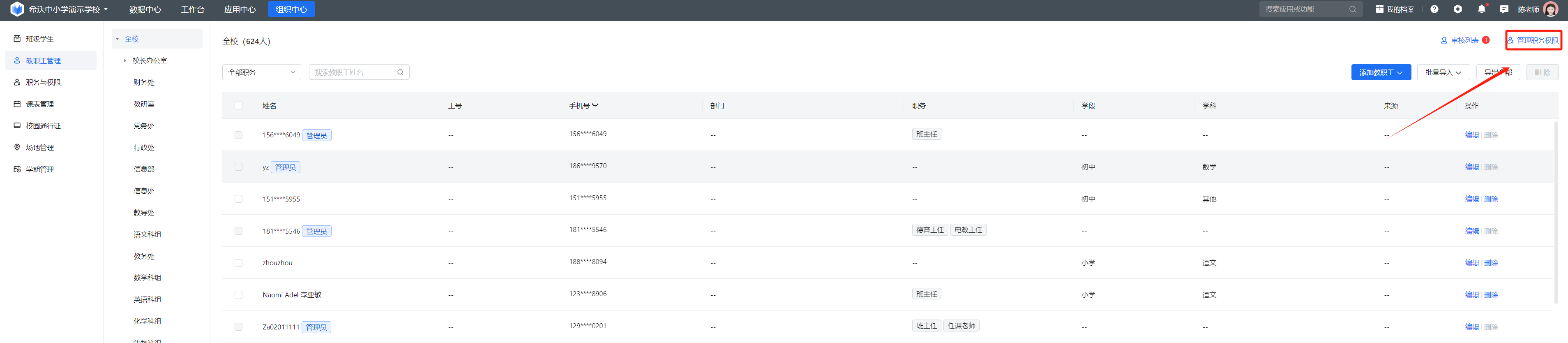Open 审核列表 link
Image resolution: width=1568 pixels, height=343 pixels.
point(1464,40)
